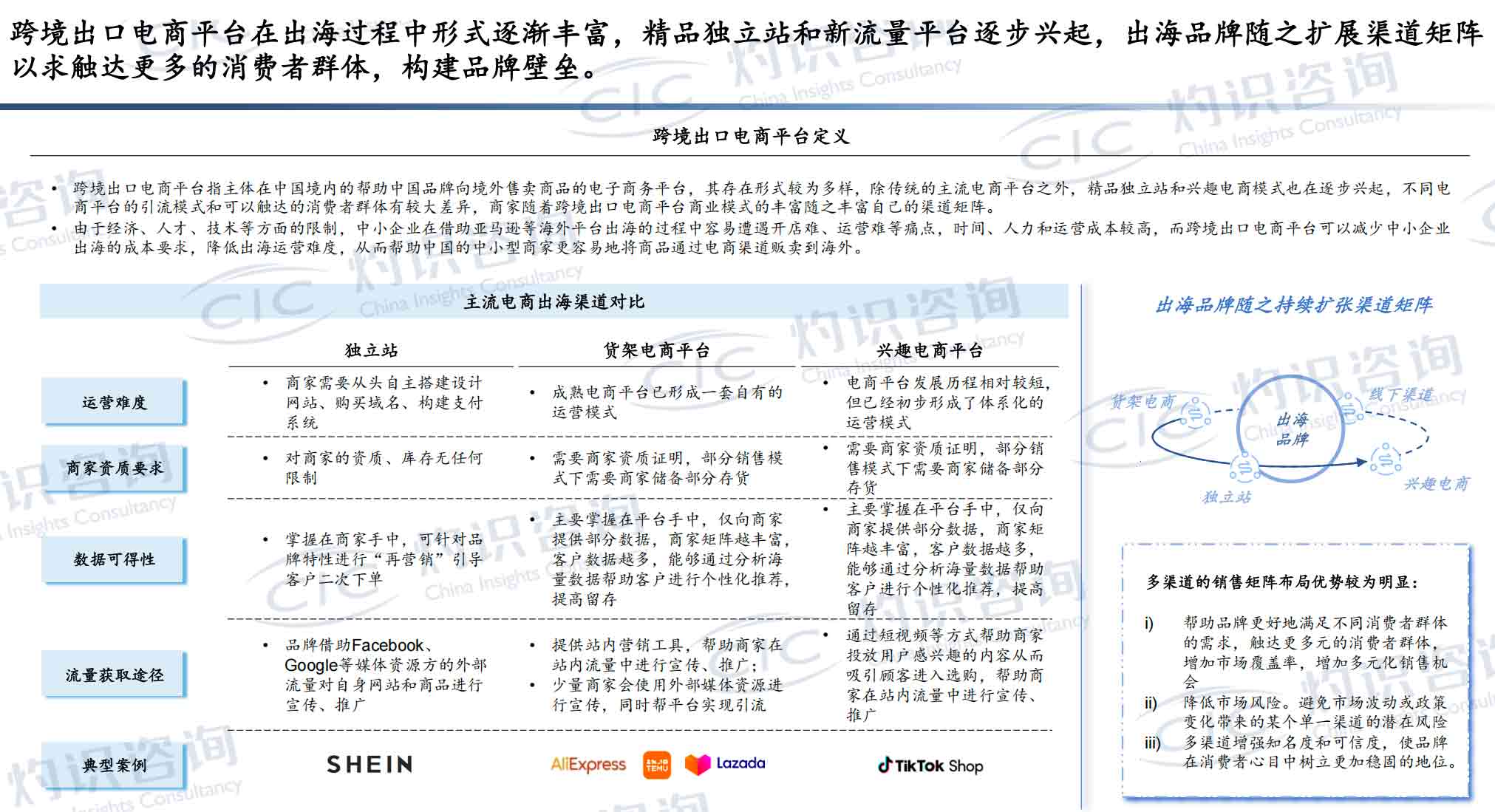Click the 兴趣电商 diagram label

[x=1437, y=483]
